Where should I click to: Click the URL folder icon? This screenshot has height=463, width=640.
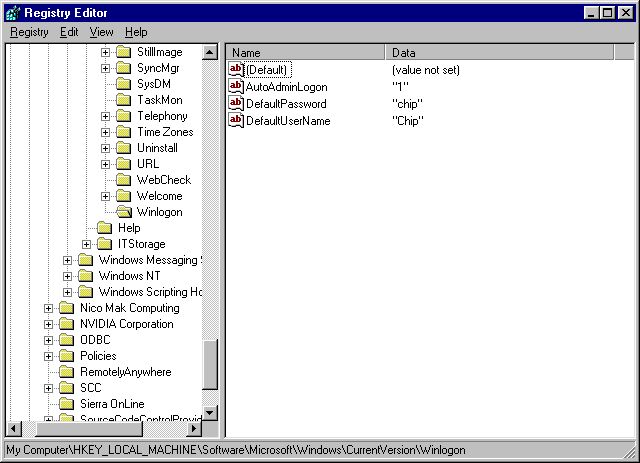(x=124, y=164)
